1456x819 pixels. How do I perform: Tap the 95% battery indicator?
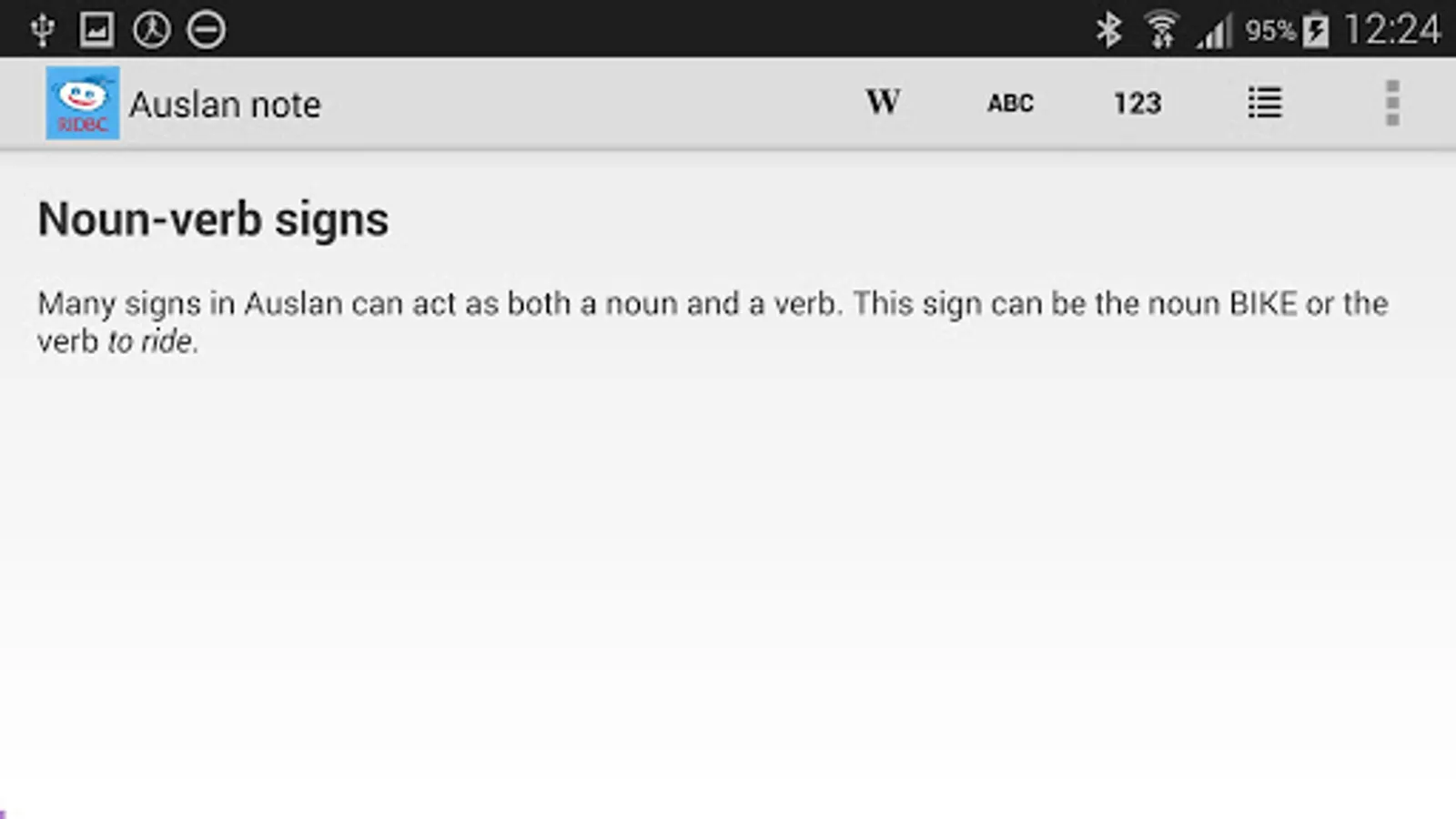[x=1287, y=31]
